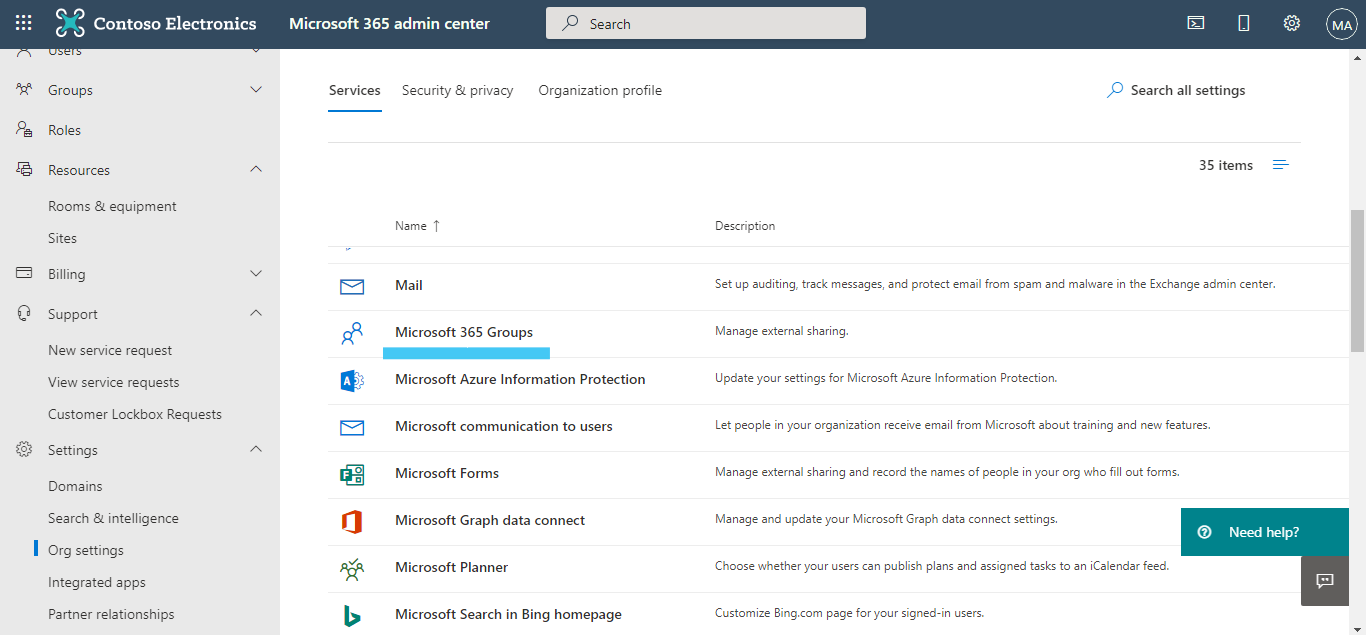Click the Need help? button
This screenshot has width=1366, height=635.
point(1265,532)
